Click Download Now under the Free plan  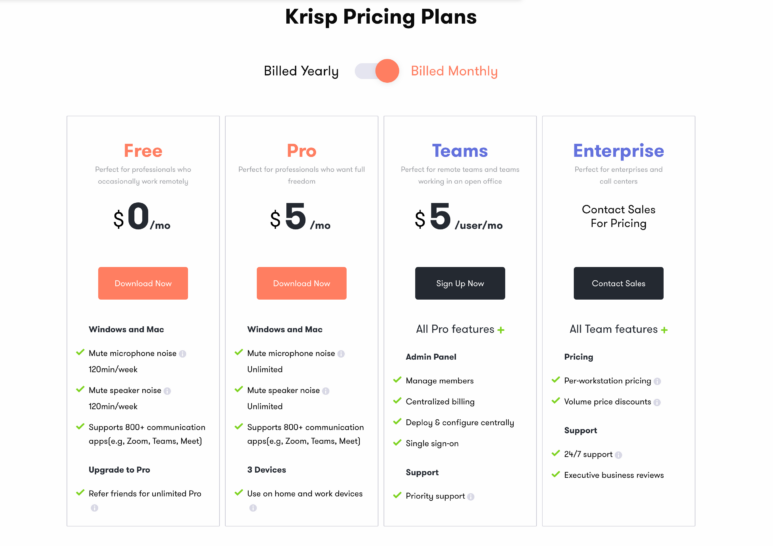143,283
